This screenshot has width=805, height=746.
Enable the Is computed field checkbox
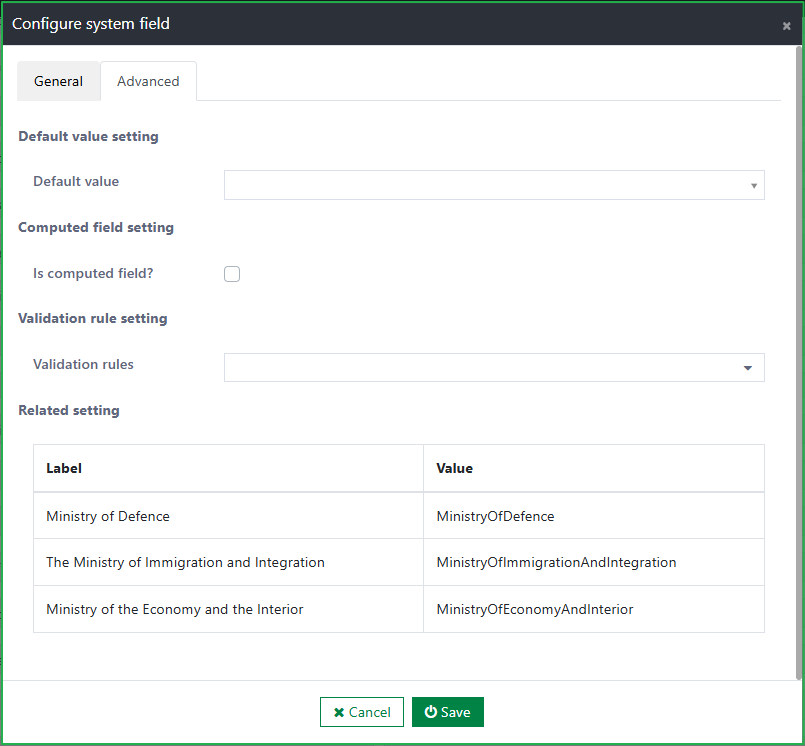click(x=232, y=274)
